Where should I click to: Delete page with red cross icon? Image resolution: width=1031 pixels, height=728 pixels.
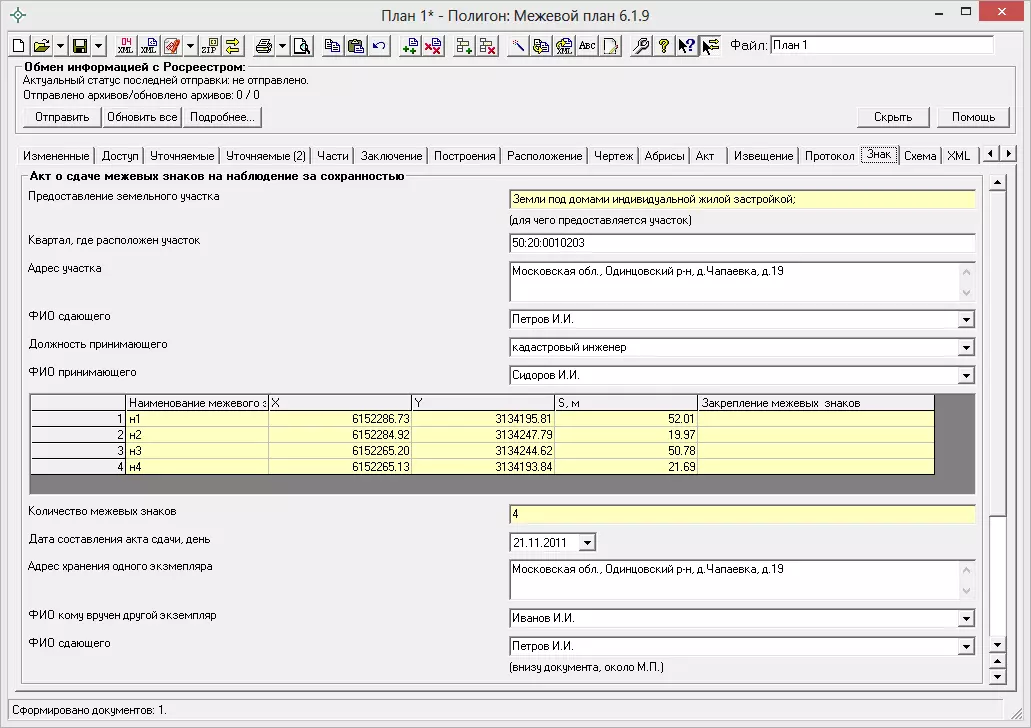[x=433, y=45]
